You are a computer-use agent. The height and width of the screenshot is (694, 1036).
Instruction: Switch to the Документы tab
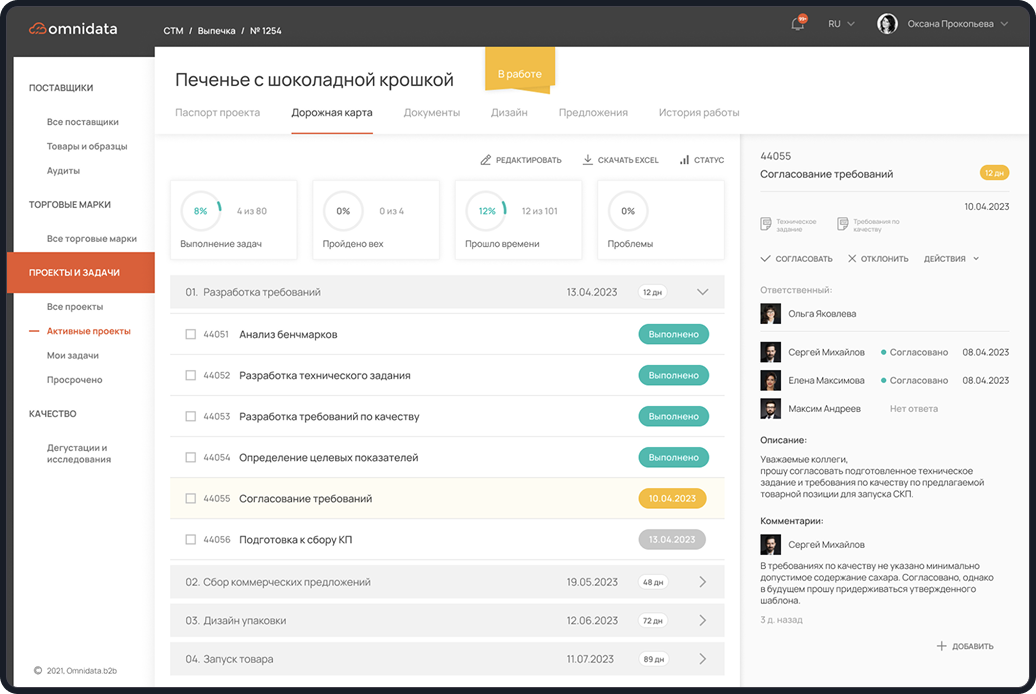[x=432, y=113]
